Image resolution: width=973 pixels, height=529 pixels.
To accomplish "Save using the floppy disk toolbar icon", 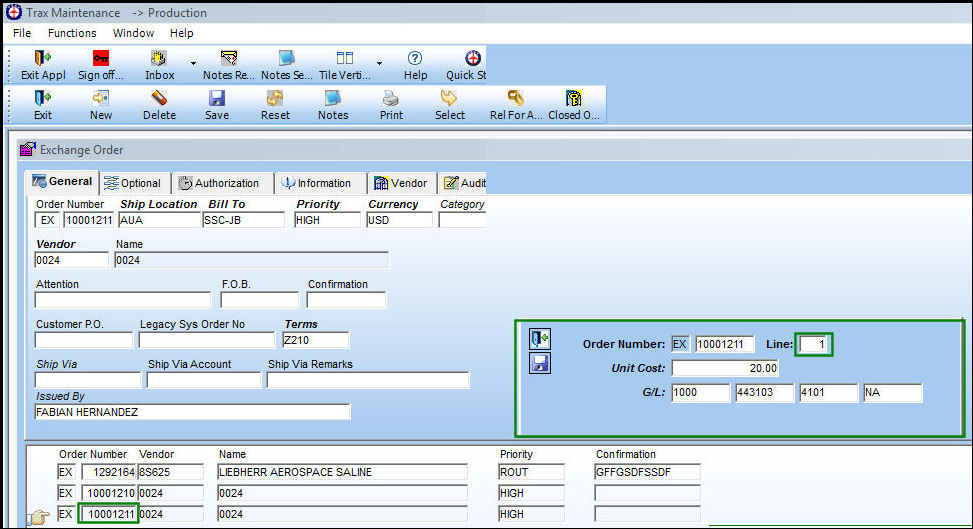I will tap(217, 98).
